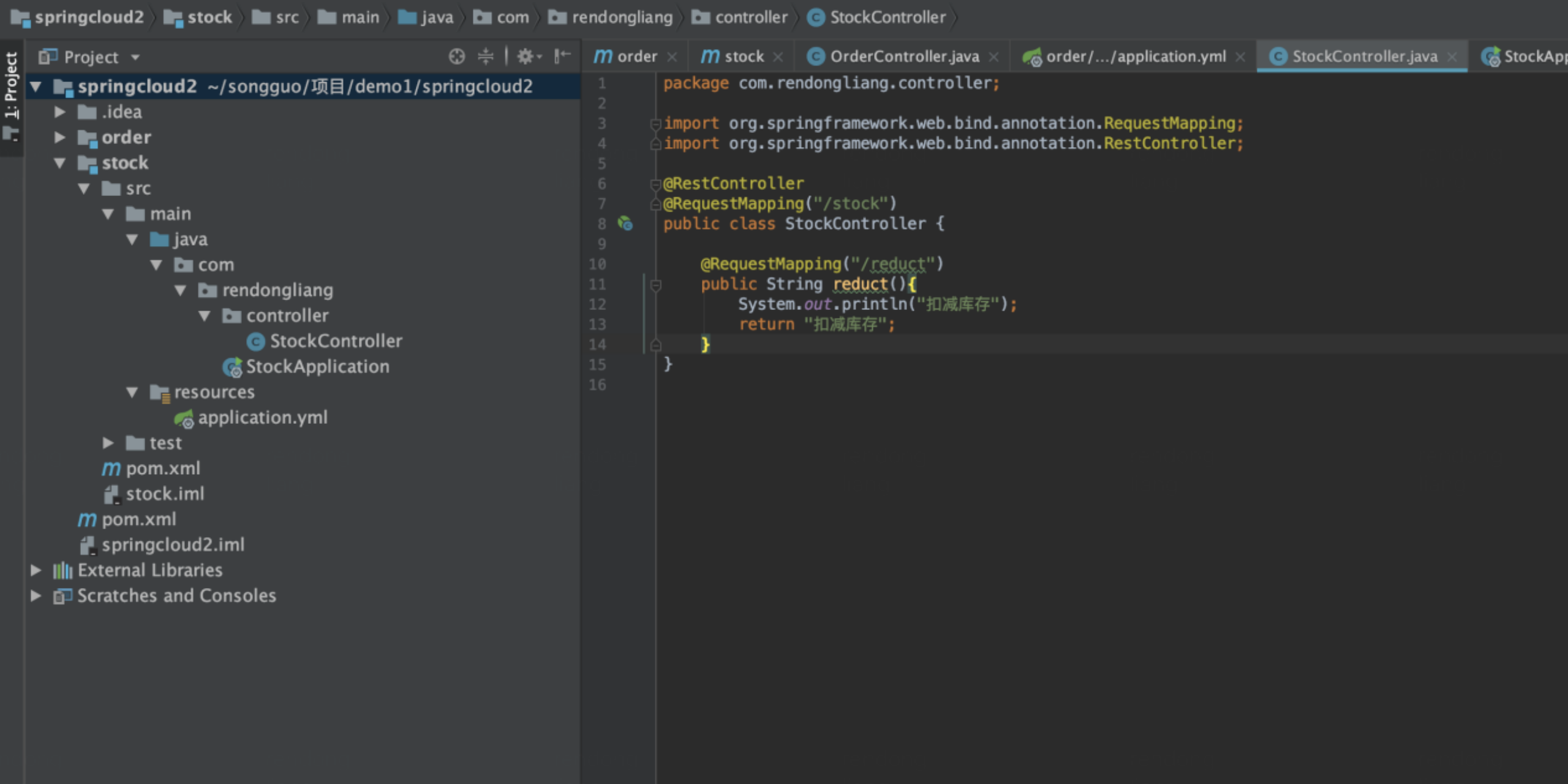Select root pom.xml below stock.iml
This screenshot has height=784, width=1568.
138,519
